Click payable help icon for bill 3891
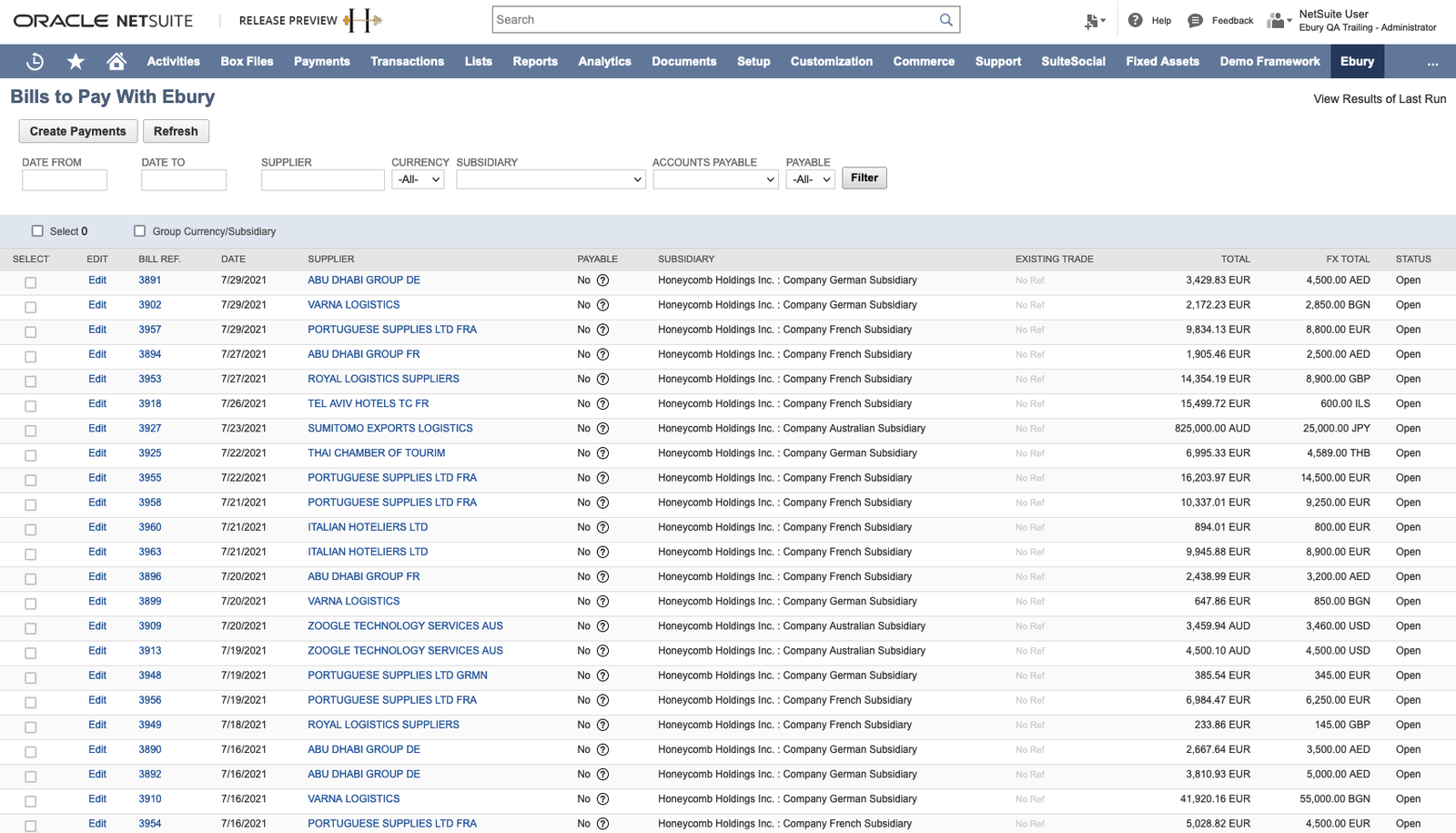1456x833 pixels. point(602,280)
